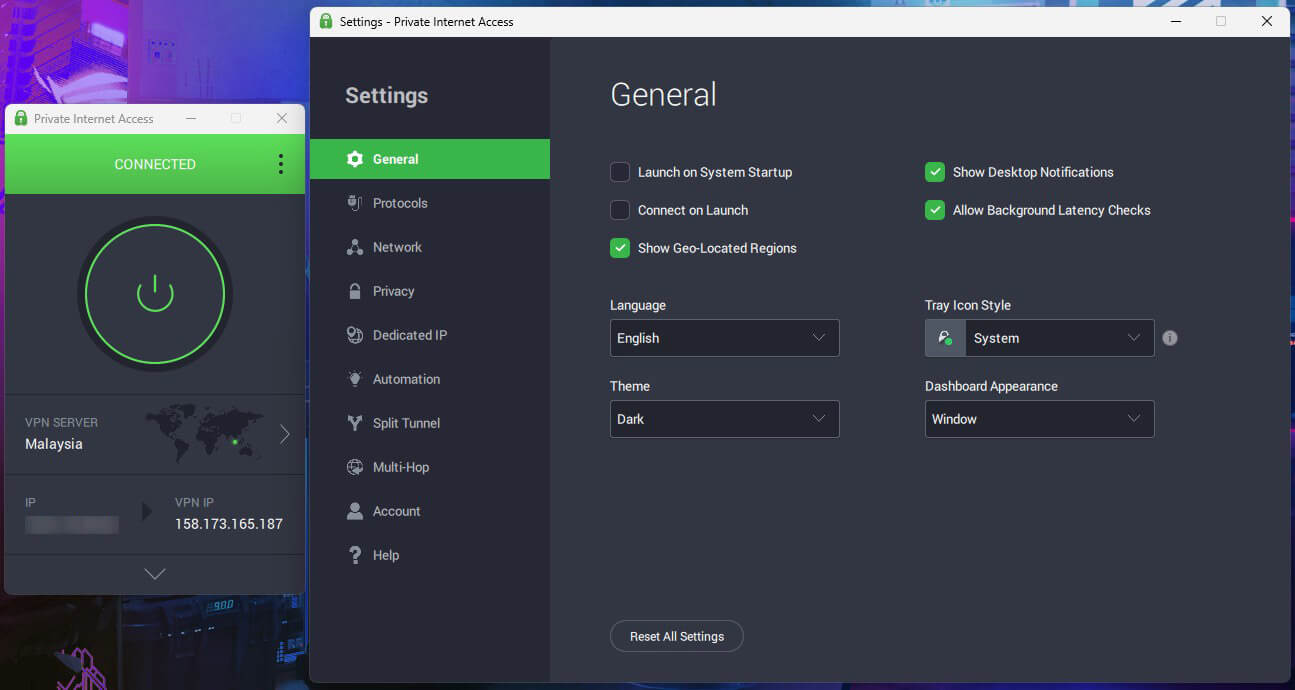Click the green lock icon in Settings title bar
1295x690 pixels.
pyautogui.click(x=326, y=21)
